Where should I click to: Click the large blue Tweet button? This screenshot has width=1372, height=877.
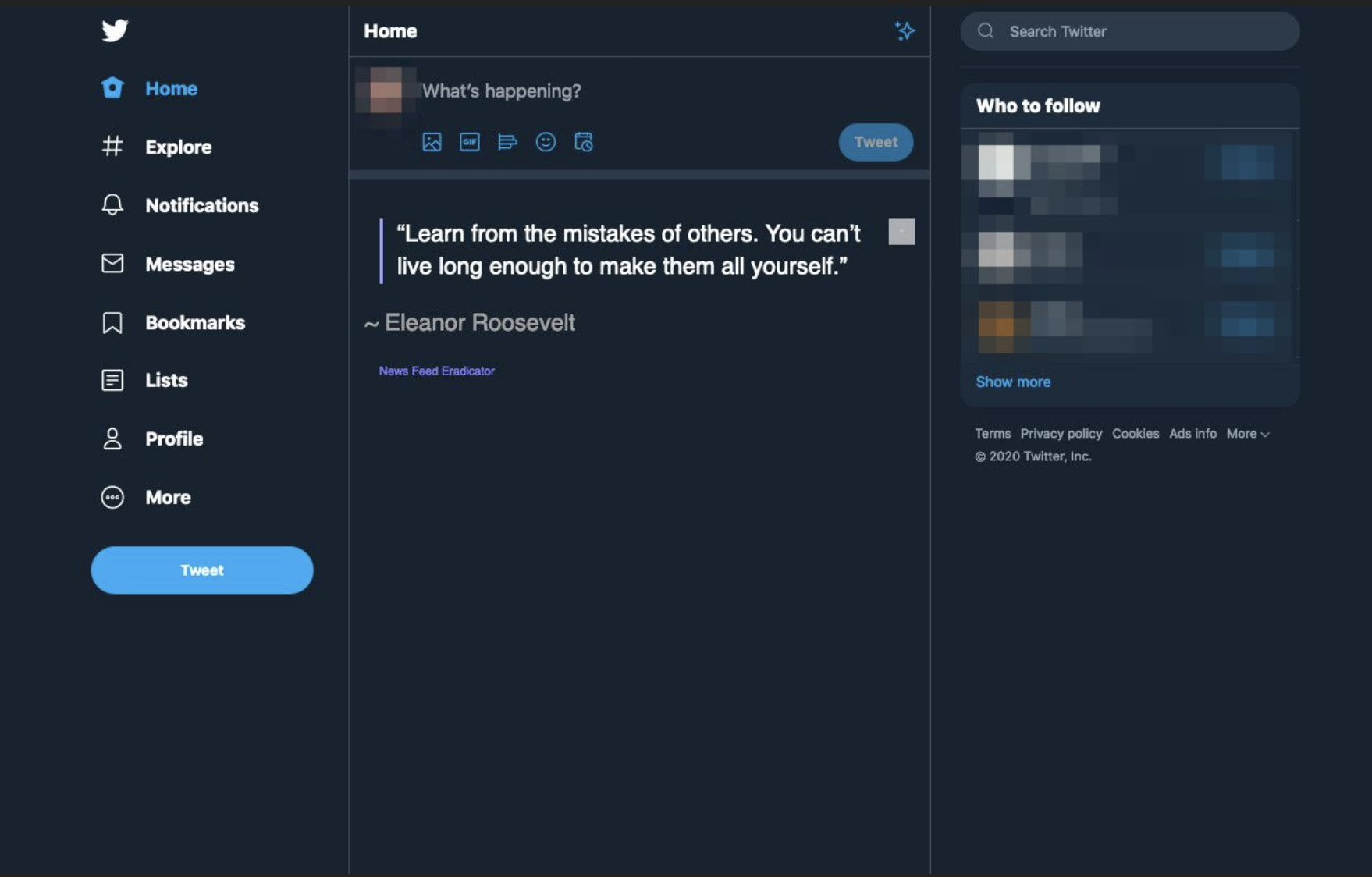pos(202,570)
